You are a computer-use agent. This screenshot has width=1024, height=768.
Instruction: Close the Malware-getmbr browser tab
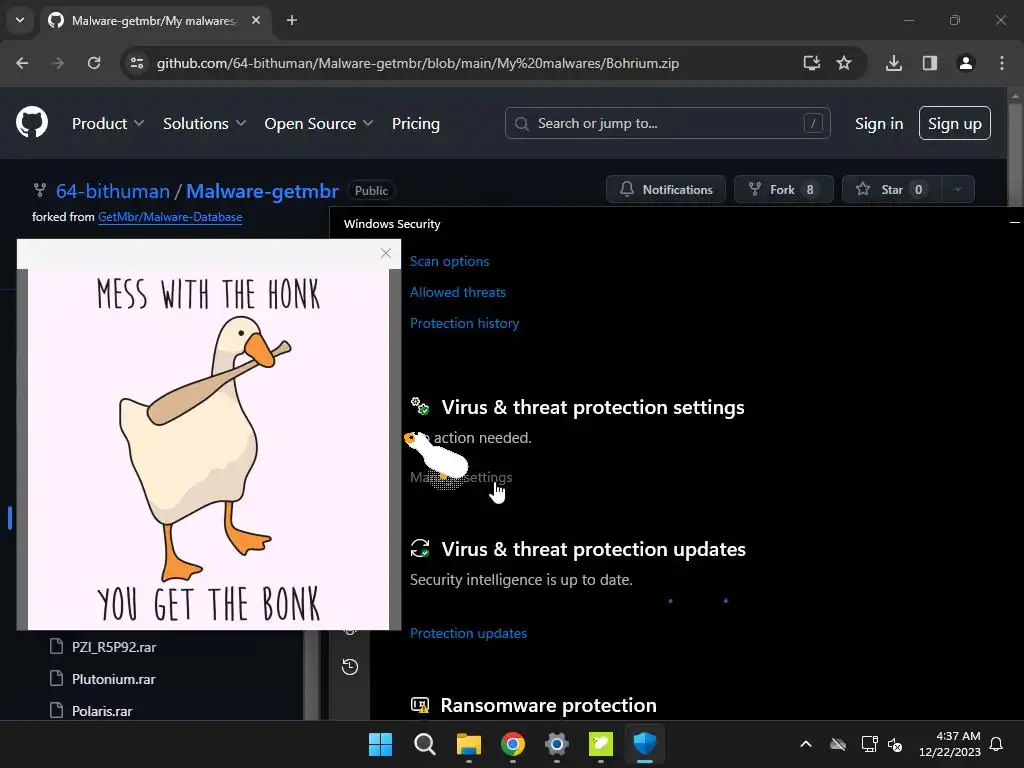pyautogui.click(x=256, y=20)
